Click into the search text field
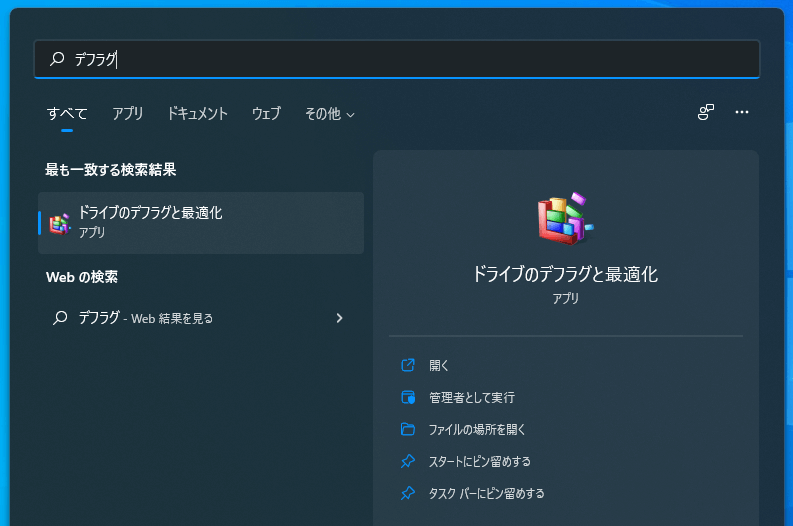The height and width of the screenshot is (526, 793). pos(397,59)
